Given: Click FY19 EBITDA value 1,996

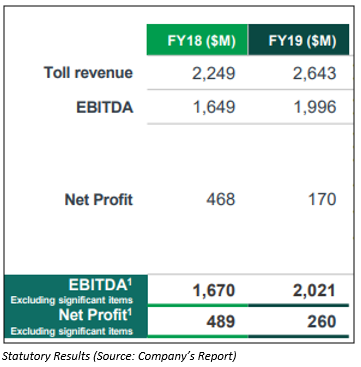Looking at the screenshot, I should click(315, 107).
